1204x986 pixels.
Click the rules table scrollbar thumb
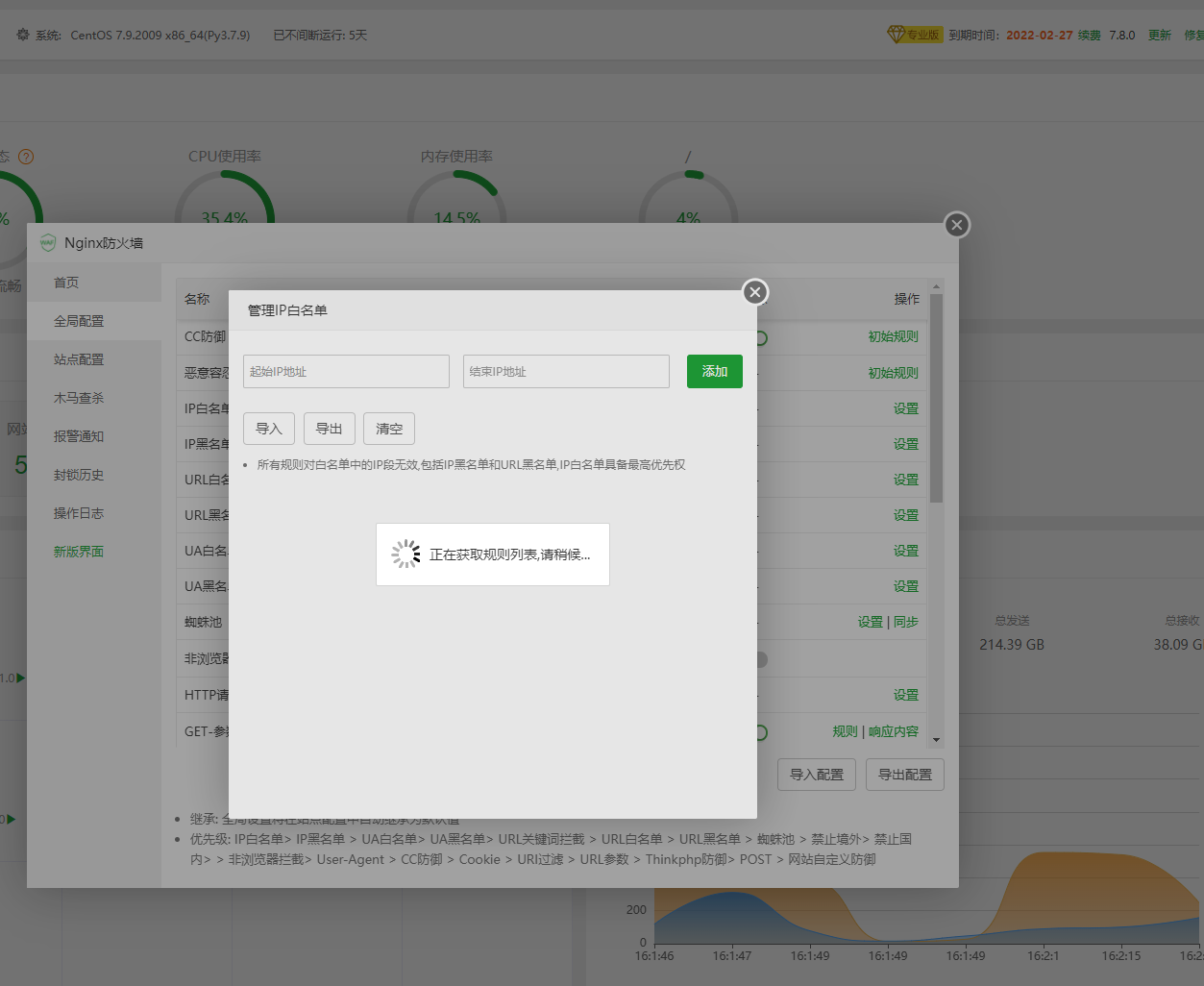[937, 398]
